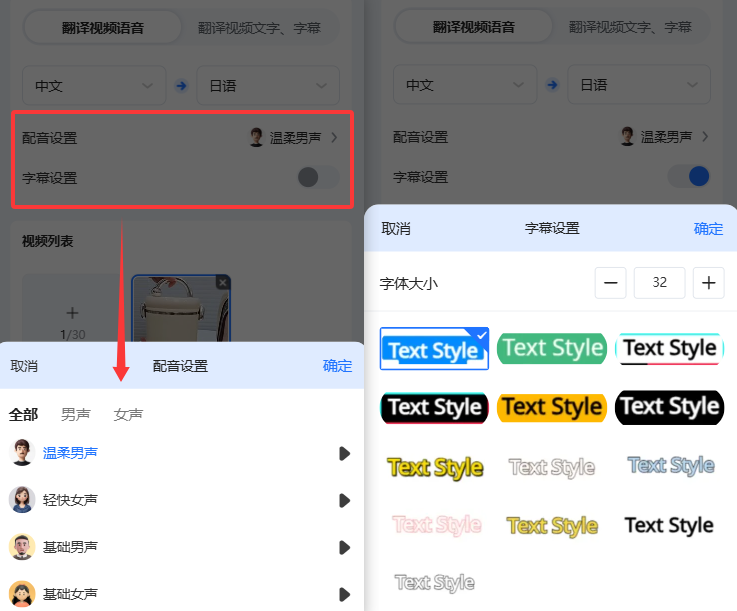Screen dimensions: 737x611
Task: Select gold outlined Text Style, fourth row
Action: pyautogui.click(x=552, y=526)
